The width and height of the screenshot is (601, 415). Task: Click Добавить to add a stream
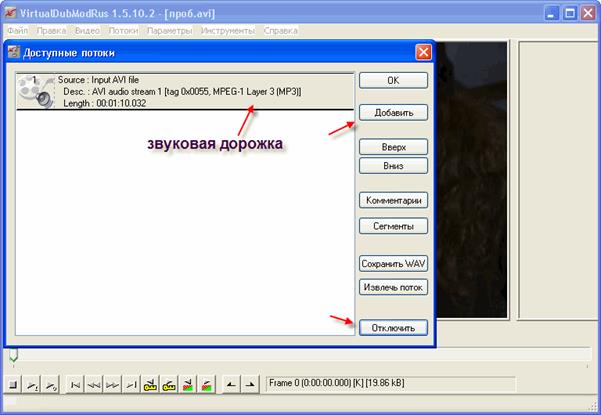pos(393,113)
